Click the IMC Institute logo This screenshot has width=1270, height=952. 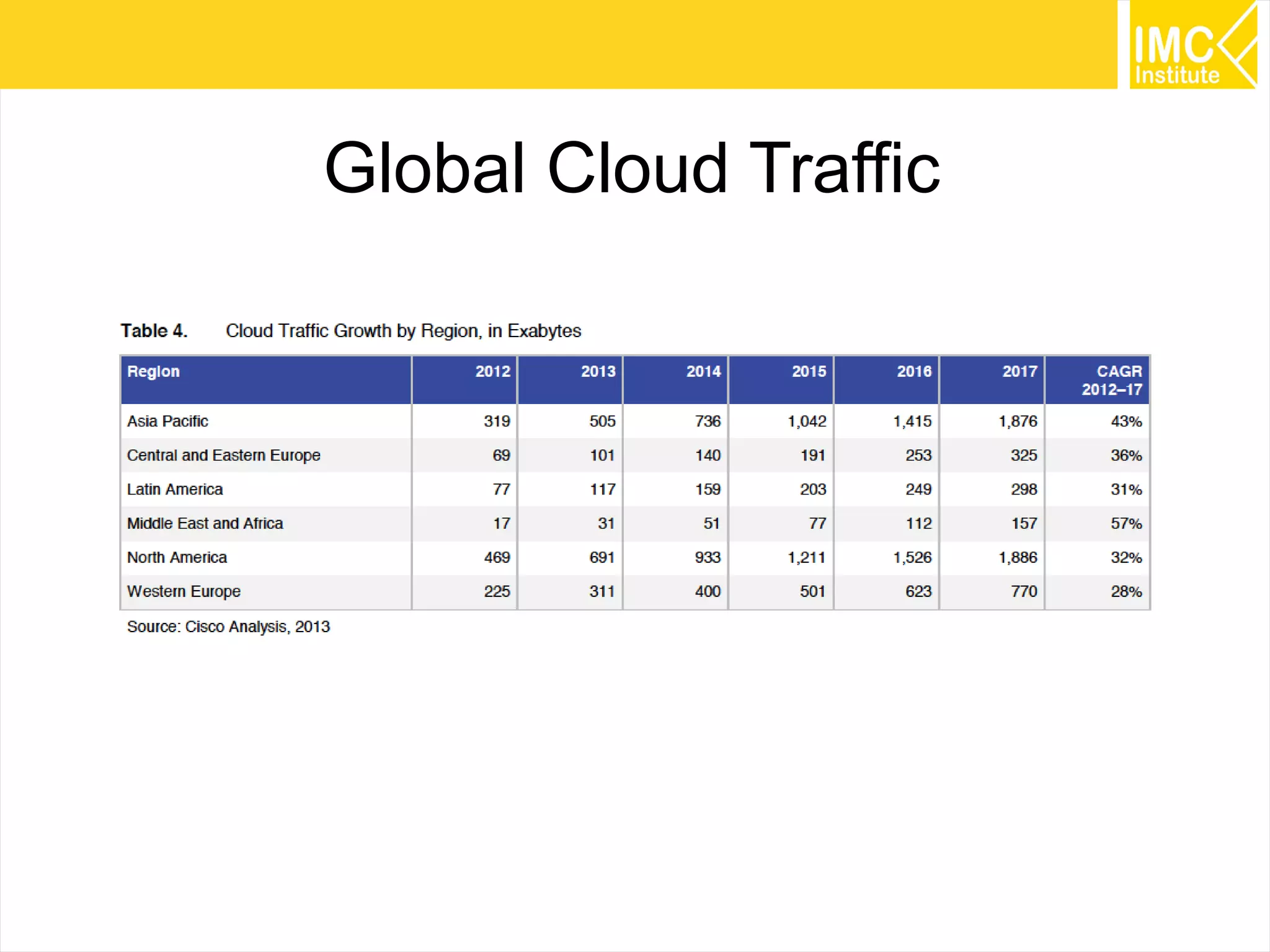point(1193,45)
